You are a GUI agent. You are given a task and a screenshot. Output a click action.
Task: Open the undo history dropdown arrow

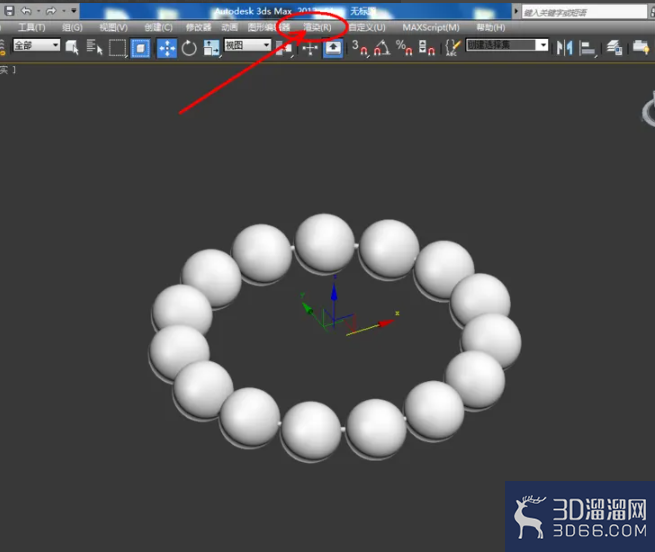click(x=38, y=11)
